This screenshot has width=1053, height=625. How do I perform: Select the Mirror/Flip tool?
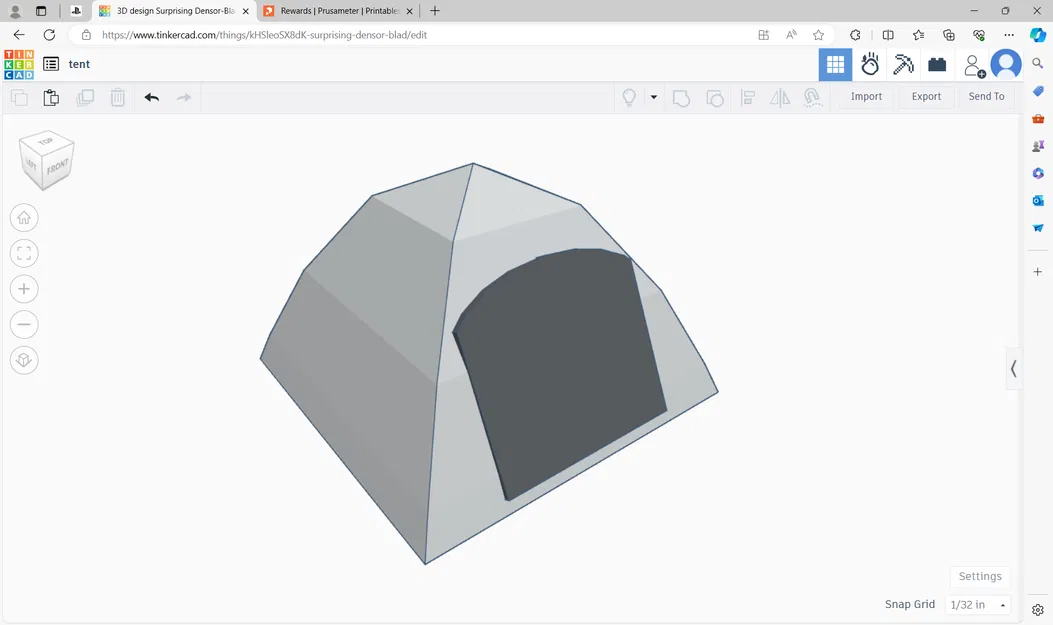click(780, 97)
